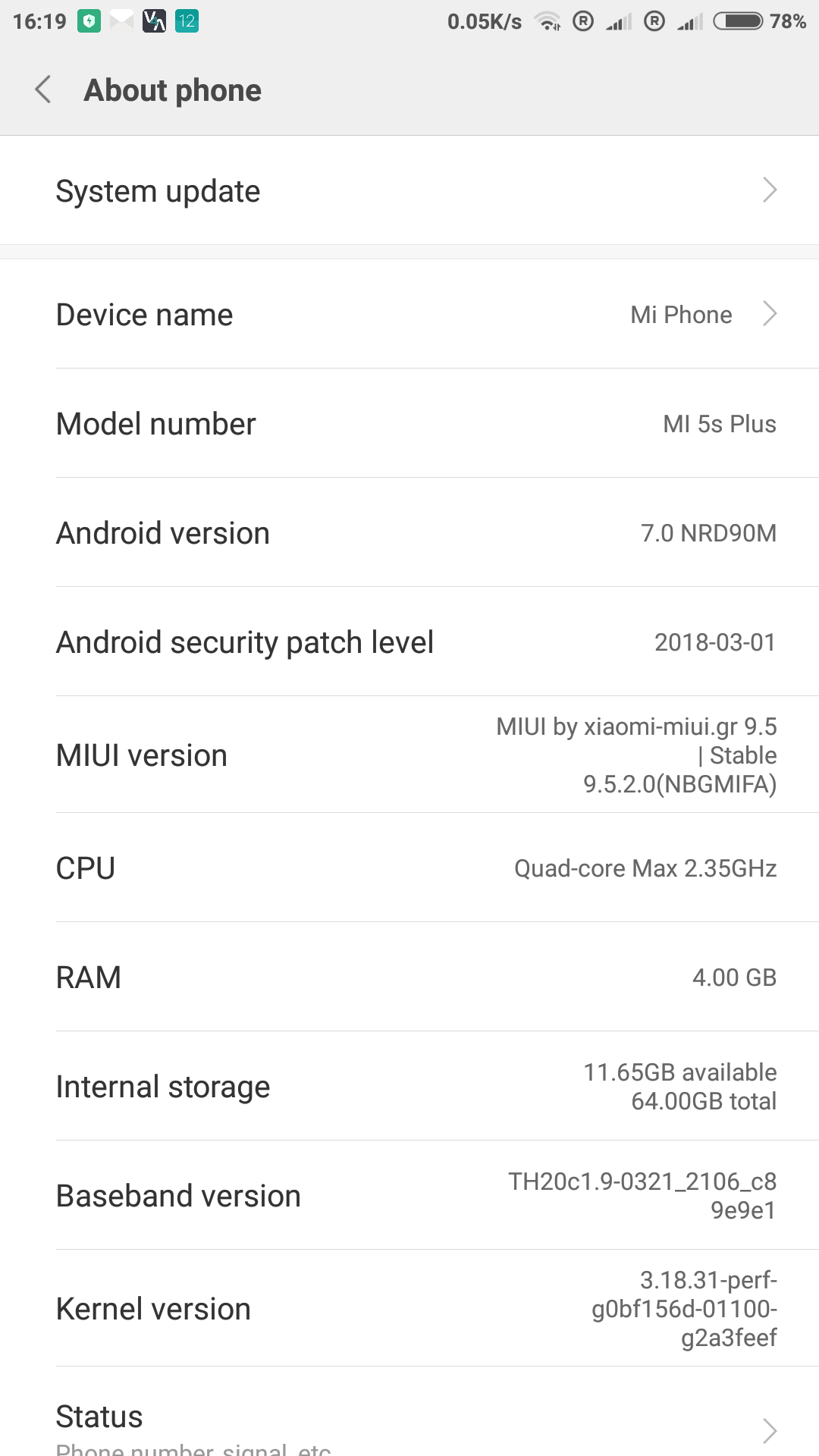Viewport: 819px width, 1456px height.
Task: Tap the dark VA app notification icon
Action: coord(154,21)
